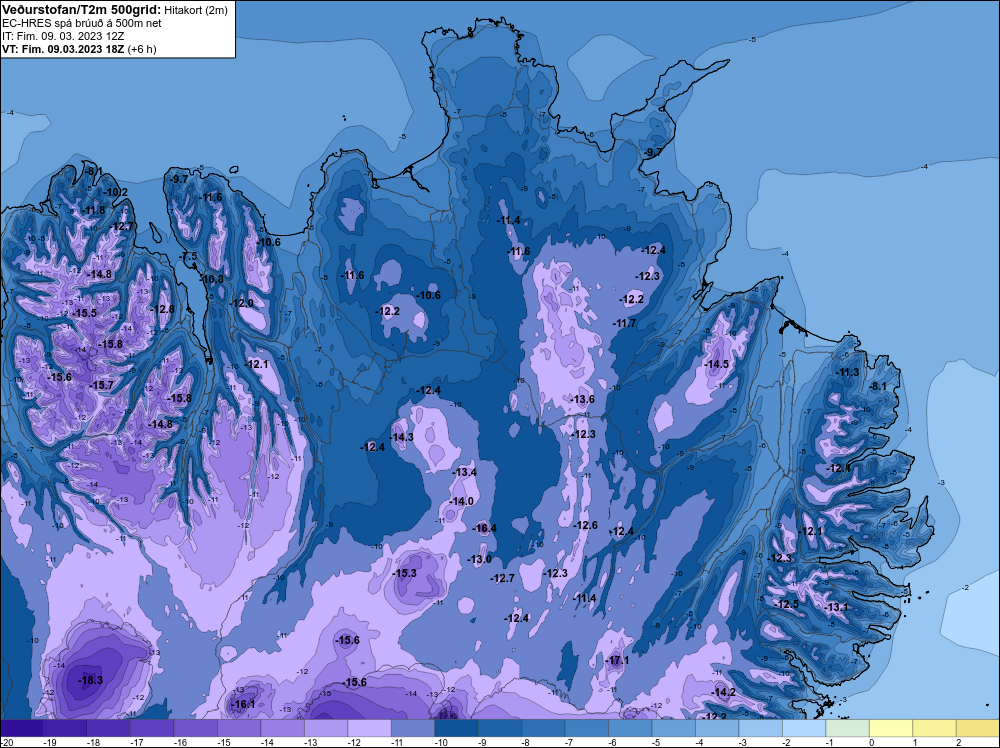Viewport: 1000px width, 748px height.
Task: Click the pale green swatch between -1 and 0
Action: (x=848, y=728)
